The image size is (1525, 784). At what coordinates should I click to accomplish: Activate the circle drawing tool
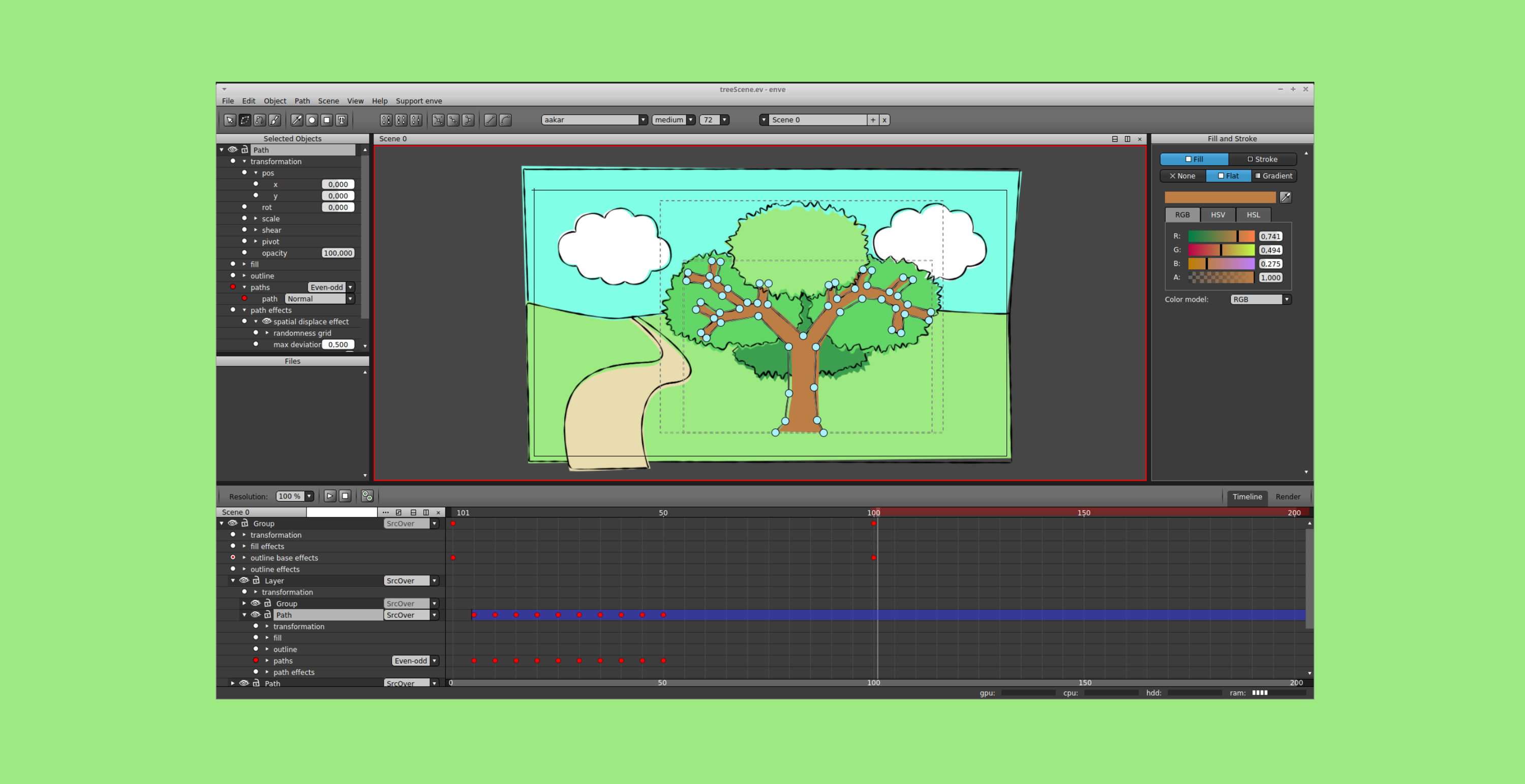point(312,120)
